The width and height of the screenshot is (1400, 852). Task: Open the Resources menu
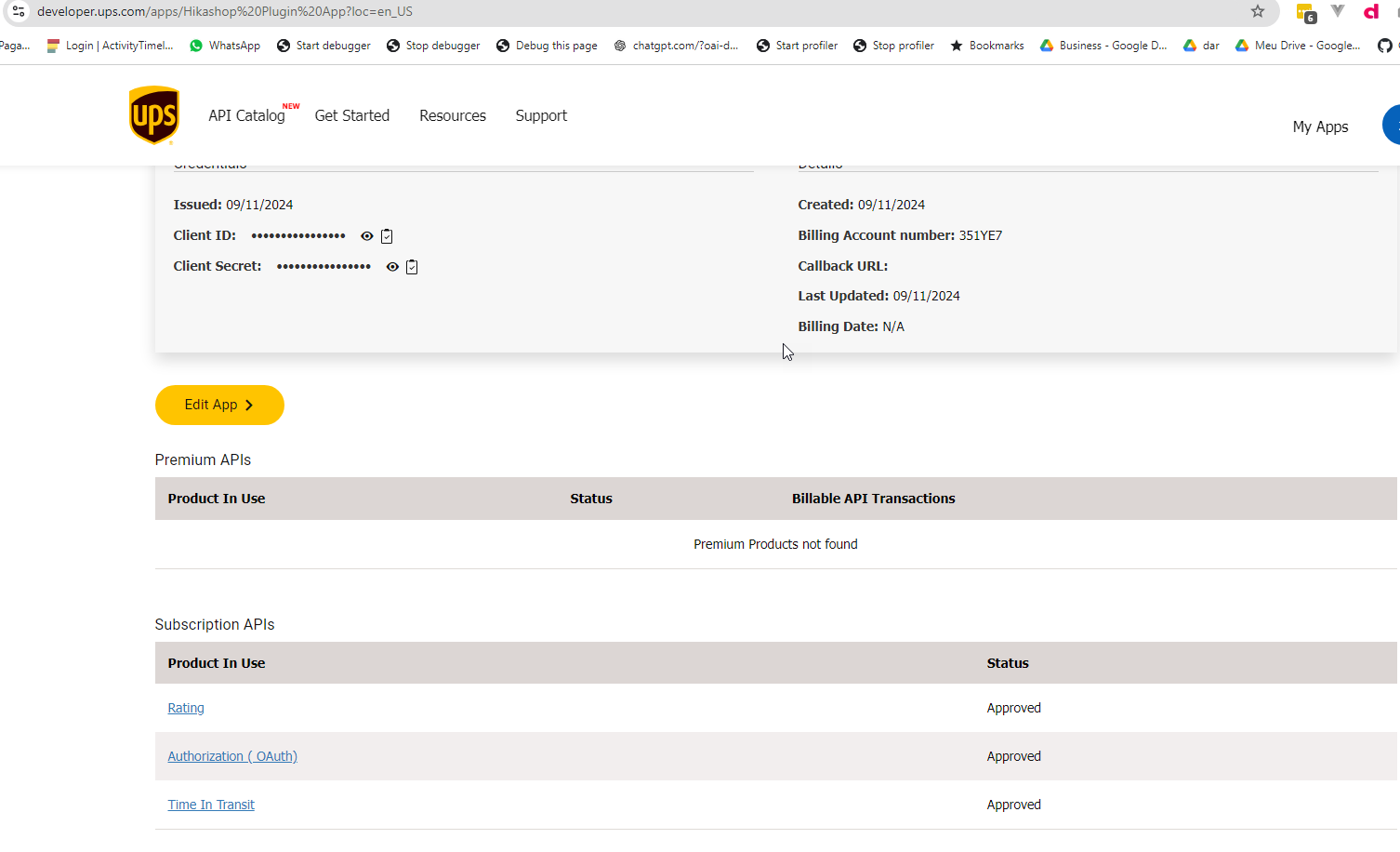coord(453,115)
